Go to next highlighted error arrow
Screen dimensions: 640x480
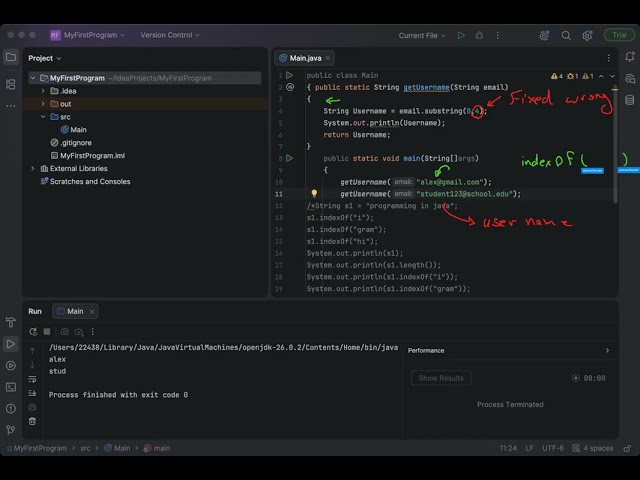(612, 76)
